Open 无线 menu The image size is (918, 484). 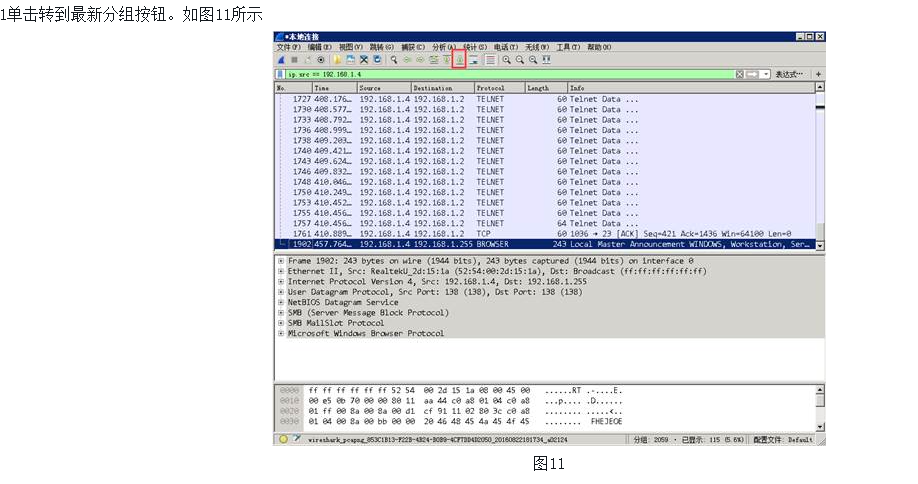[x=537, y=47]
